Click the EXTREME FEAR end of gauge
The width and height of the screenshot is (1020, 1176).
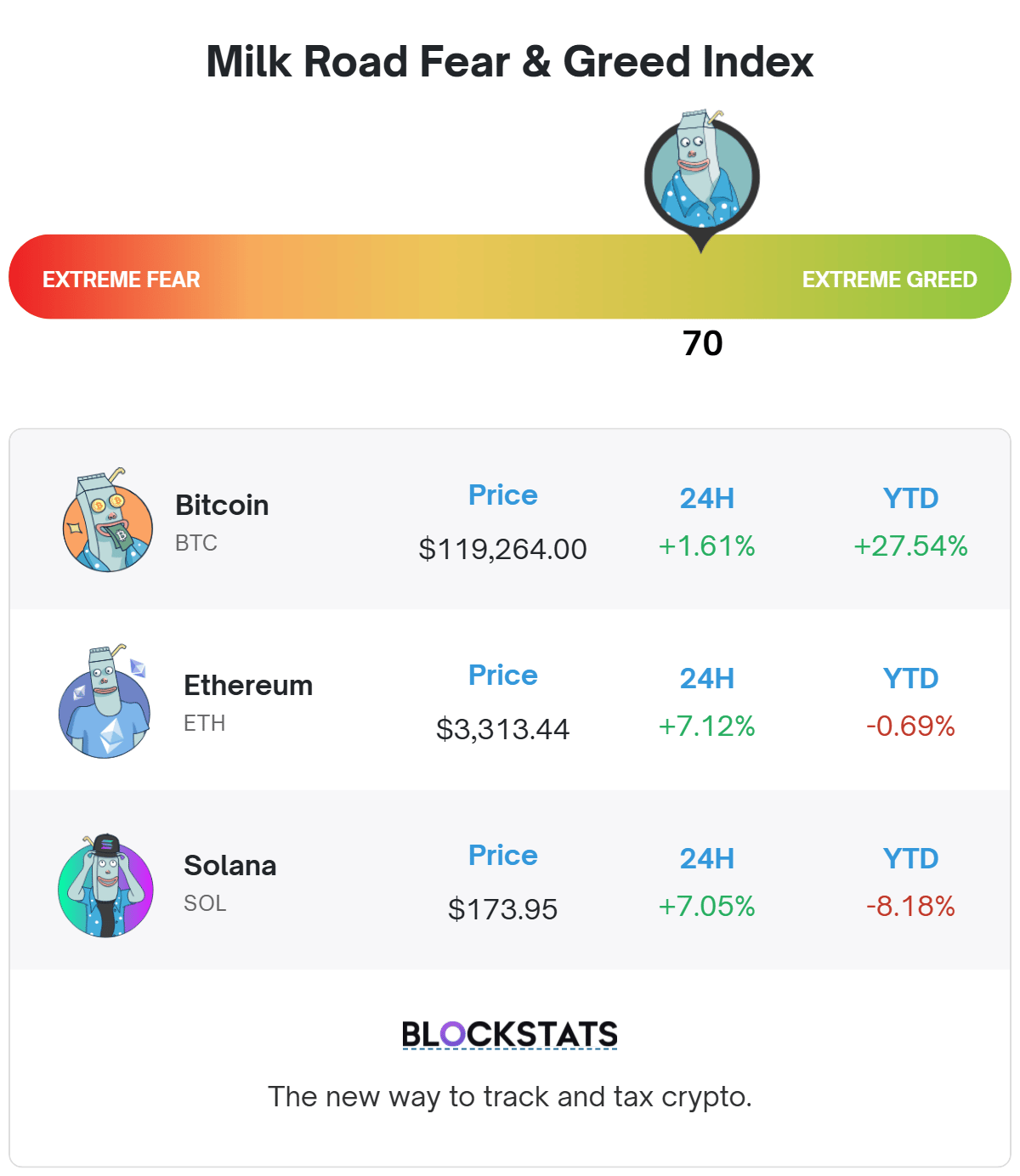[x=122, y=280]
